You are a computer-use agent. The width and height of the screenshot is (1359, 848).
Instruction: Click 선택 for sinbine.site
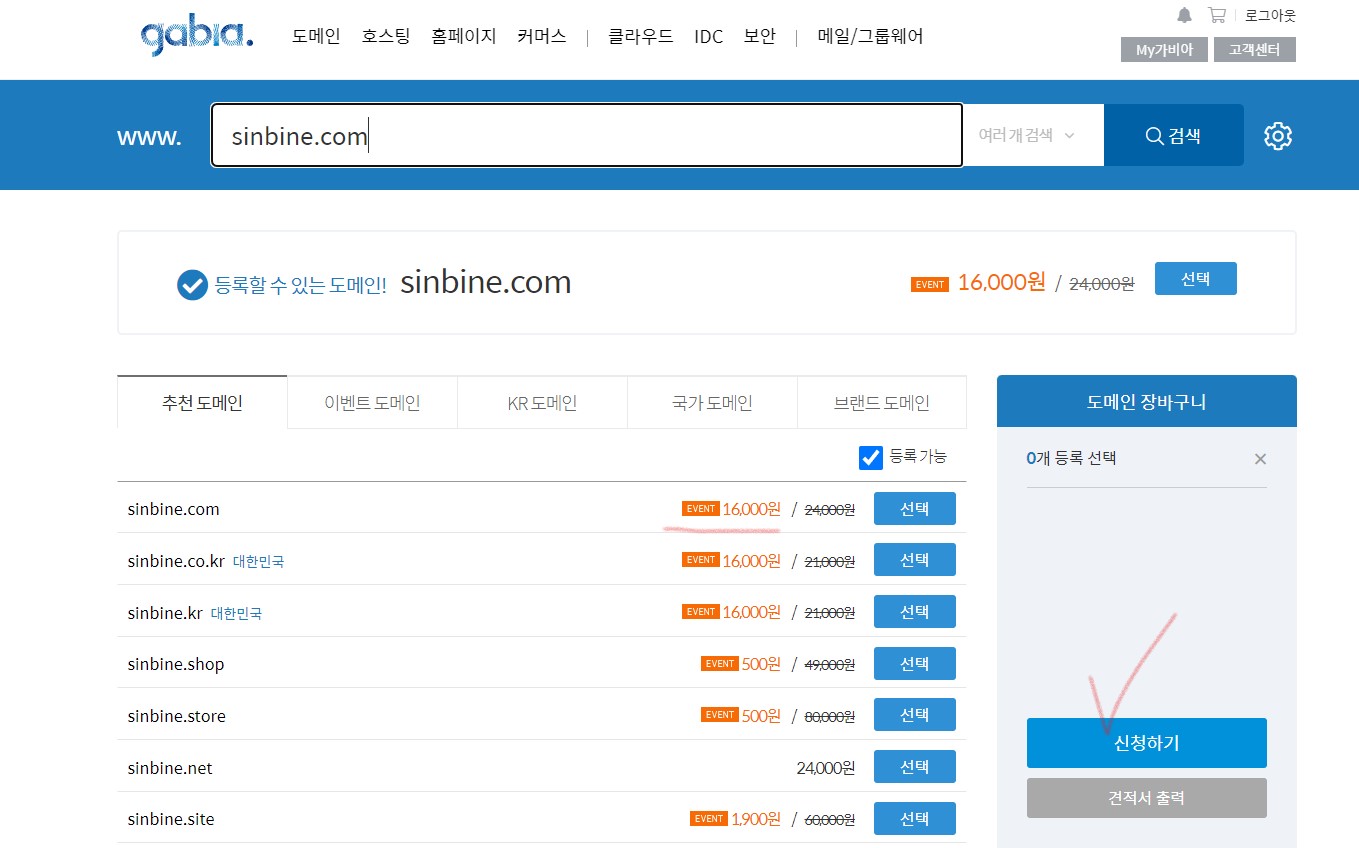coord(915,818)
